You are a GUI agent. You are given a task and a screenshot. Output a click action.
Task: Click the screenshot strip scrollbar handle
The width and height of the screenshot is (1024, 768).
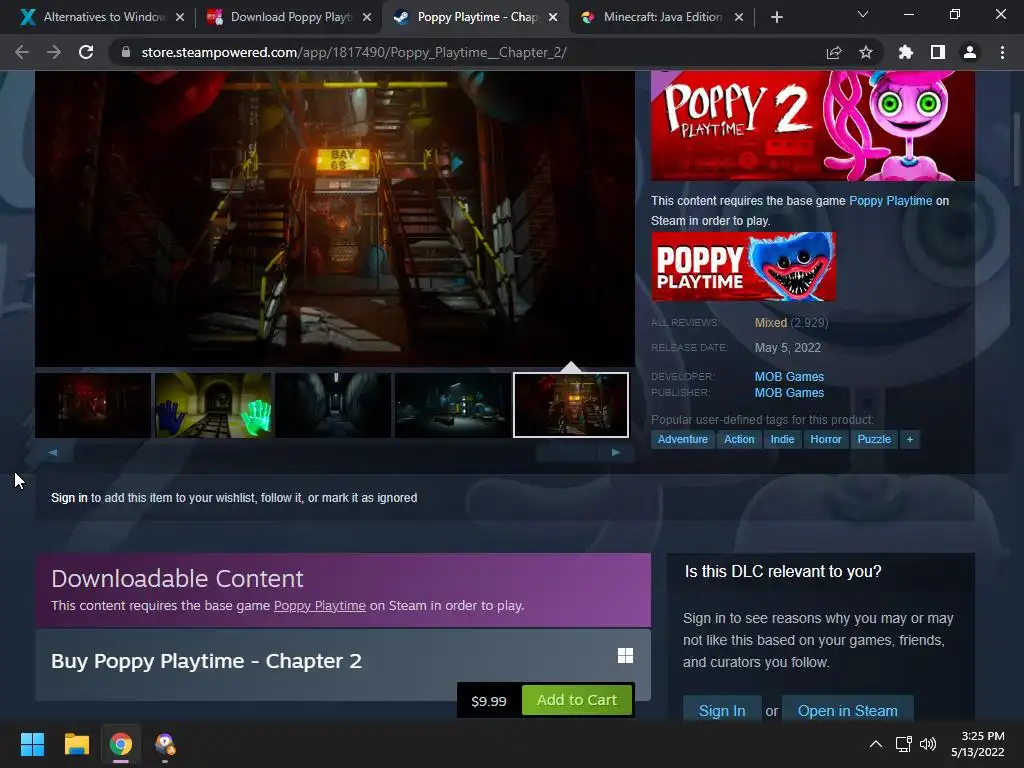[x=566, y=452]
